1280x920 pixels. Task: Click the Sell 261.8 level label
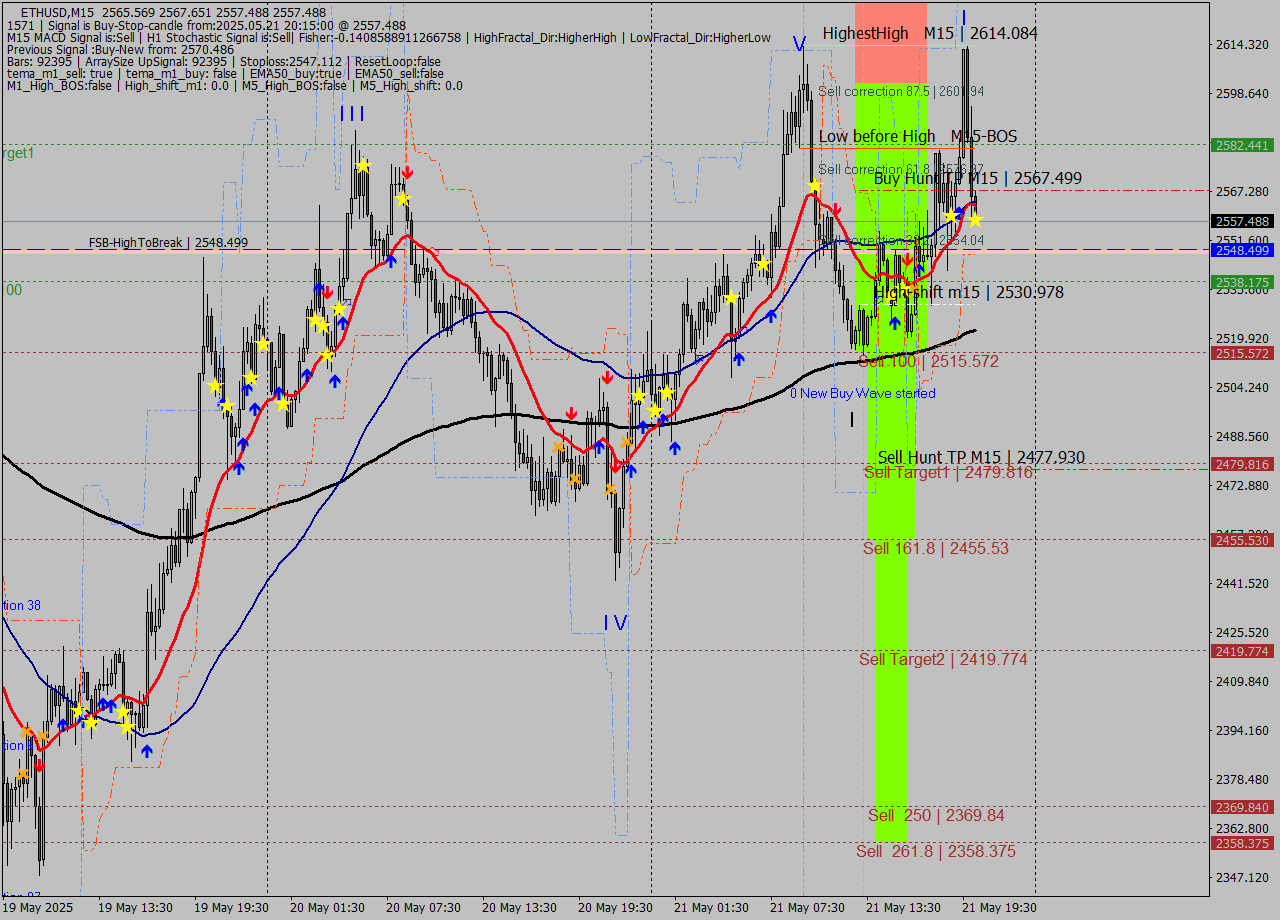click(935, 851)
